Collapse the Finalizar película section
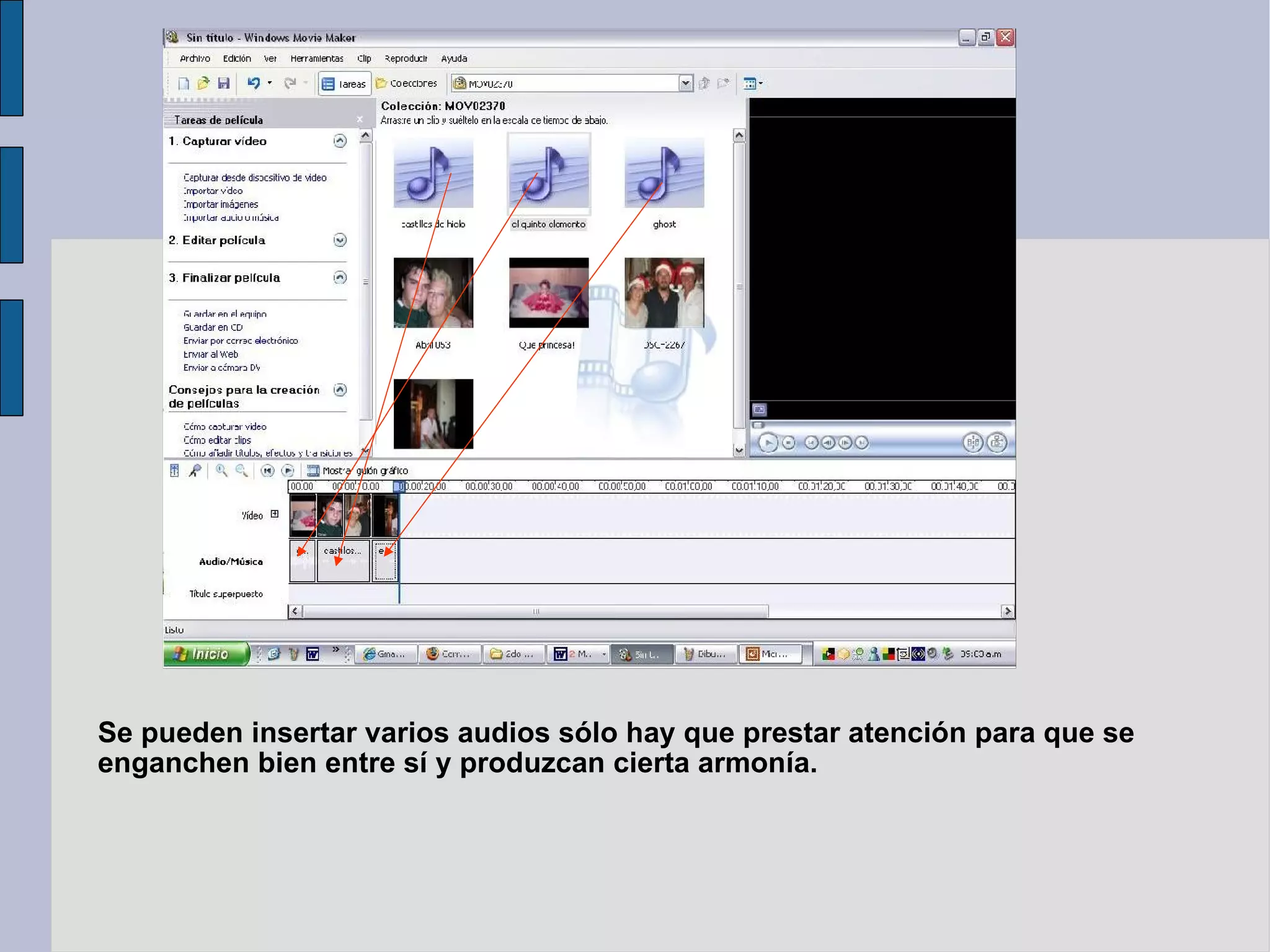 point(340,277)
